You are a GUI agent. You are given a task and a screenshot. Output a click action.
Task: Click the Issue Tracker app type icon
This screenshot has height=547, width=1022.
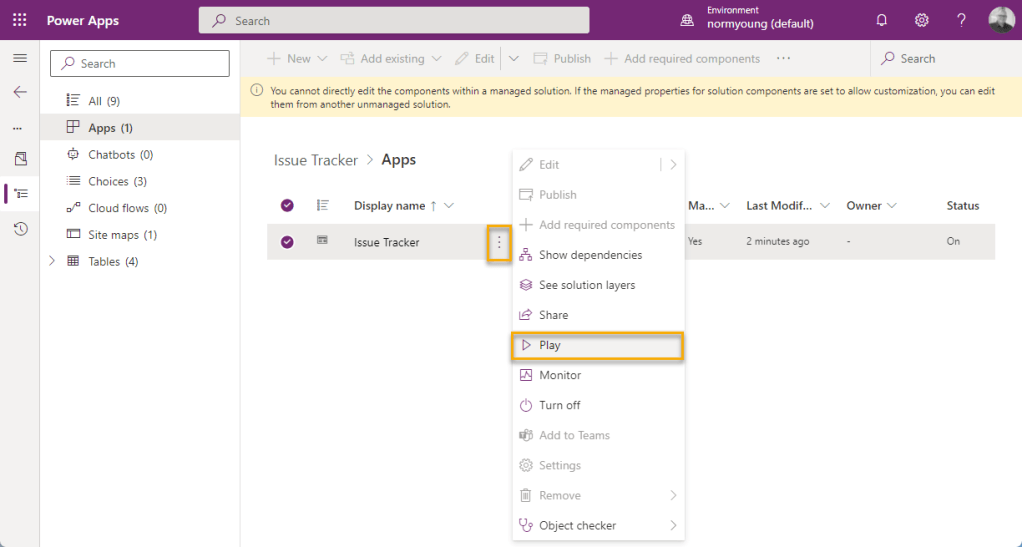[322, 241]
